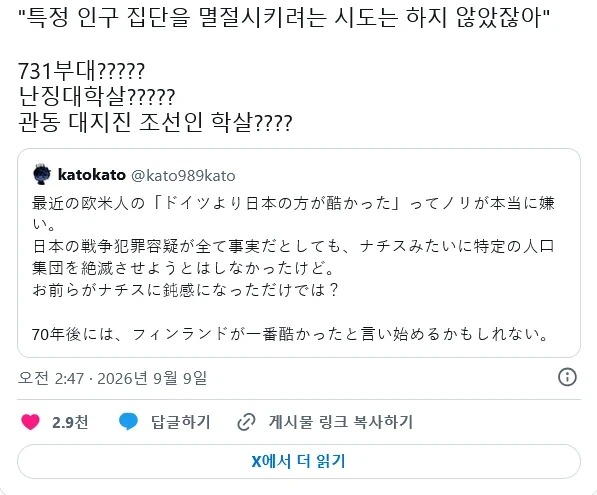Click the 70年後には、フィンランド sentence
Image resolution: width=597 pixels, height=495 pixels.
[x=290, y=334]
